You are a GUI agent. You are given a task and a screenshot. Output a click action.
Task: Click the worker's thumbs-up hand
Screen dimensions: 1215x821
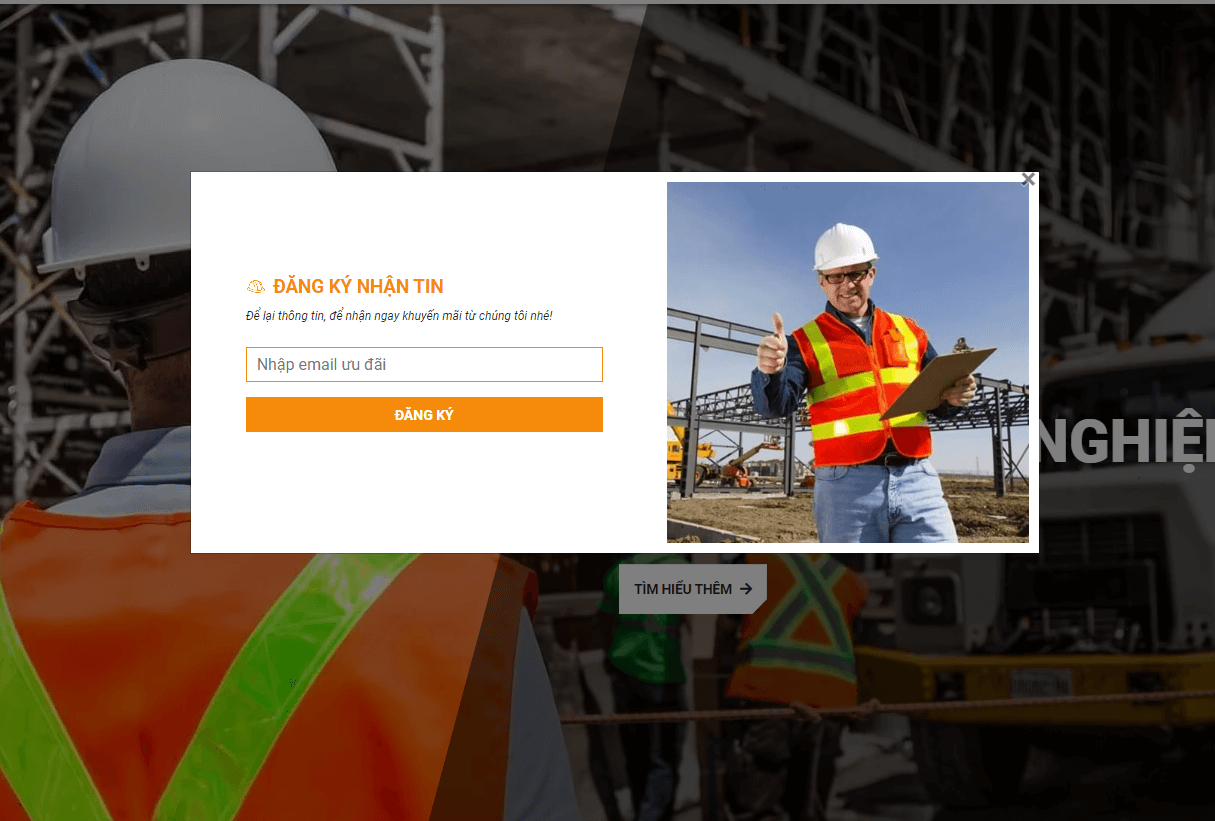pyautogui.click(x=771, y=345)
